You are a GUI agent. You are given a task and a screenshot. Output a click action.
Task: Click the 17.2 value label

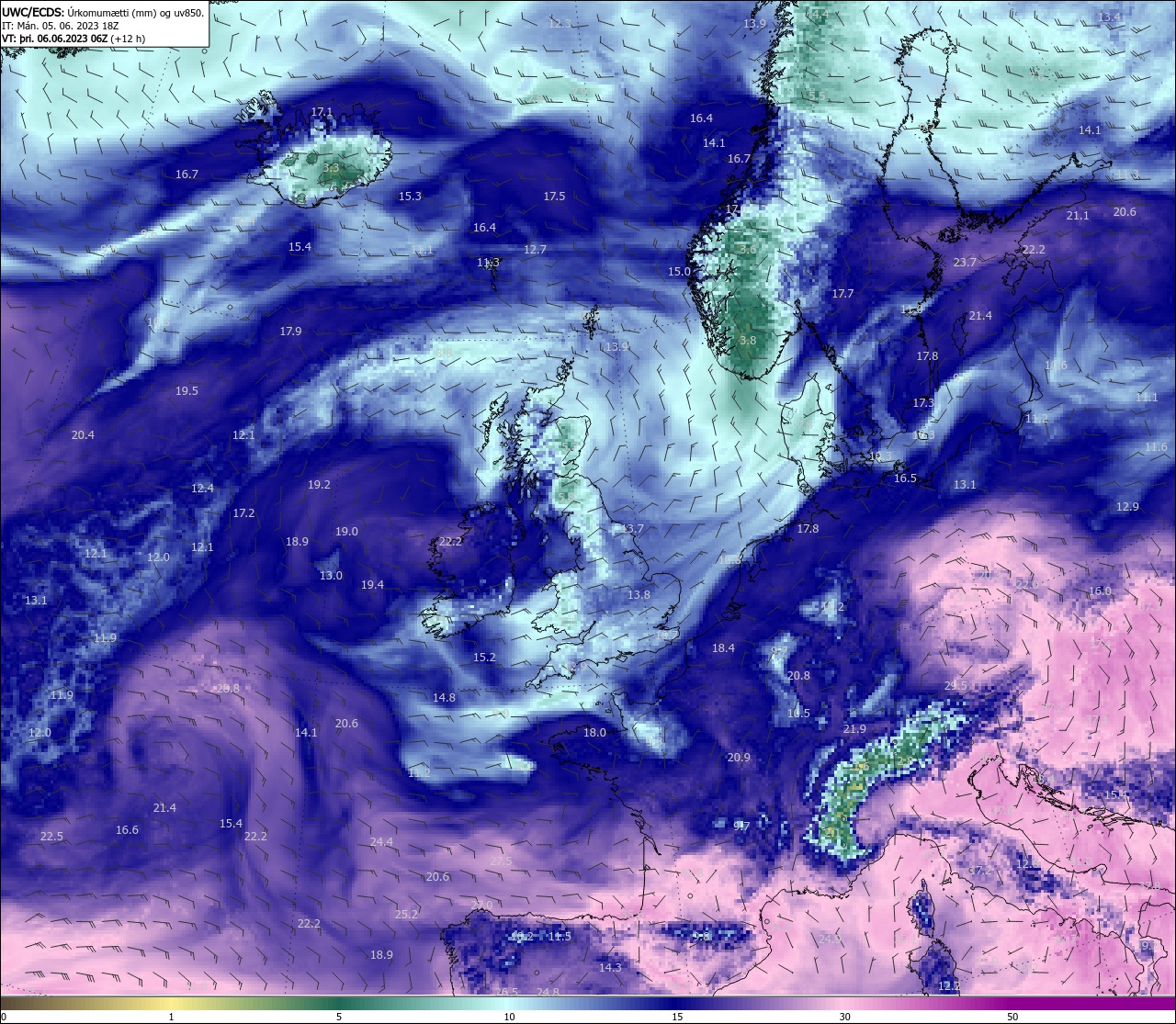pyautogui.click(x=243, y=513)
